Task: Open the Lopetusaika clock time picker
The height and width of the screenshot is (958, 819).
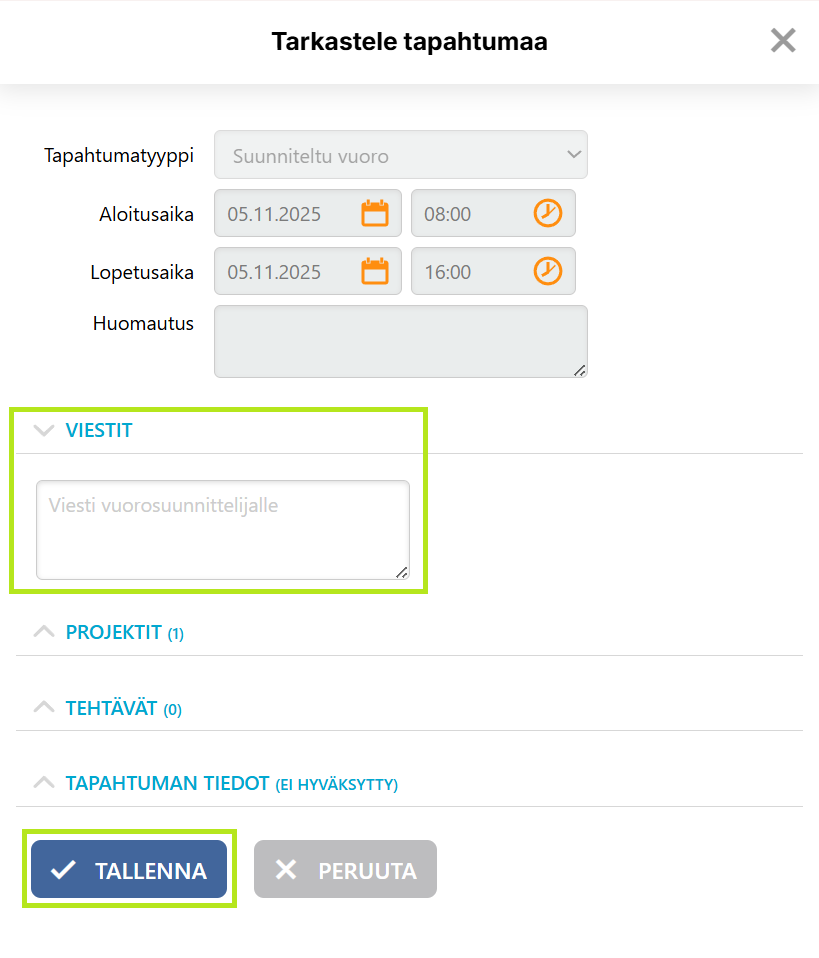Action: pos(548,271)
